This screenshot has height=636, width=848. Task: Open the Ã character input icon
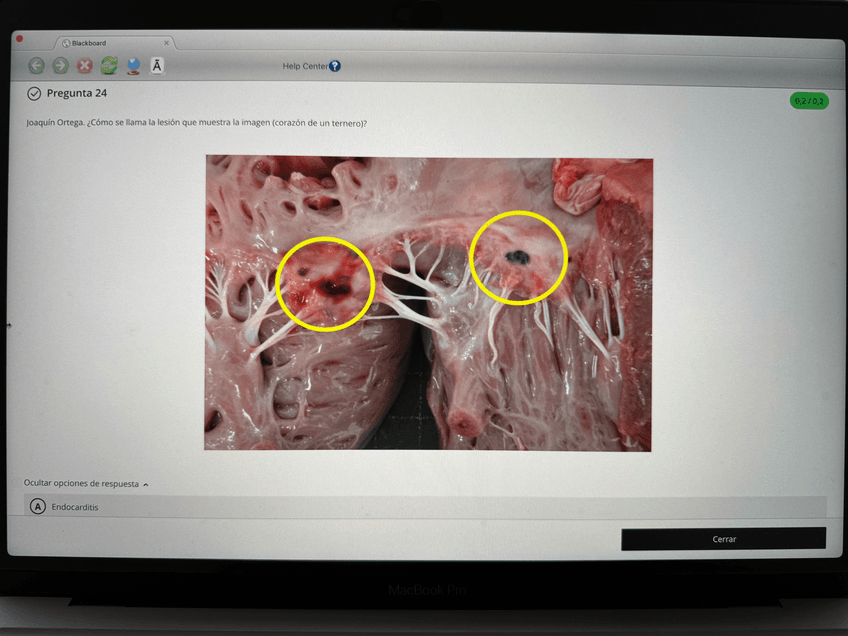pos(157,66)
